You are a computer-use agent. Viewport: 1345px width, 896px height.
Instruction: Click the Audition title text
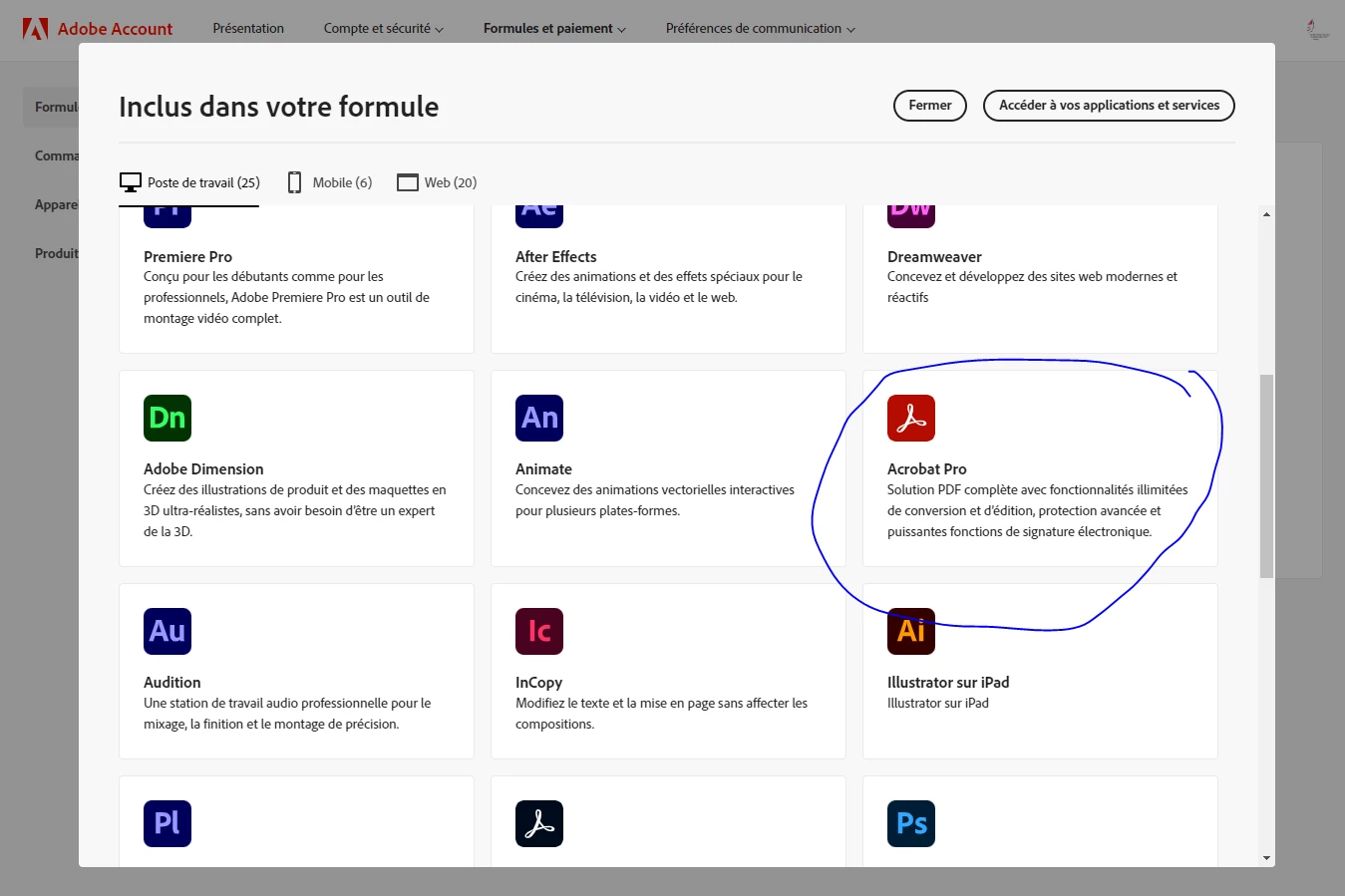coord(171,682)
